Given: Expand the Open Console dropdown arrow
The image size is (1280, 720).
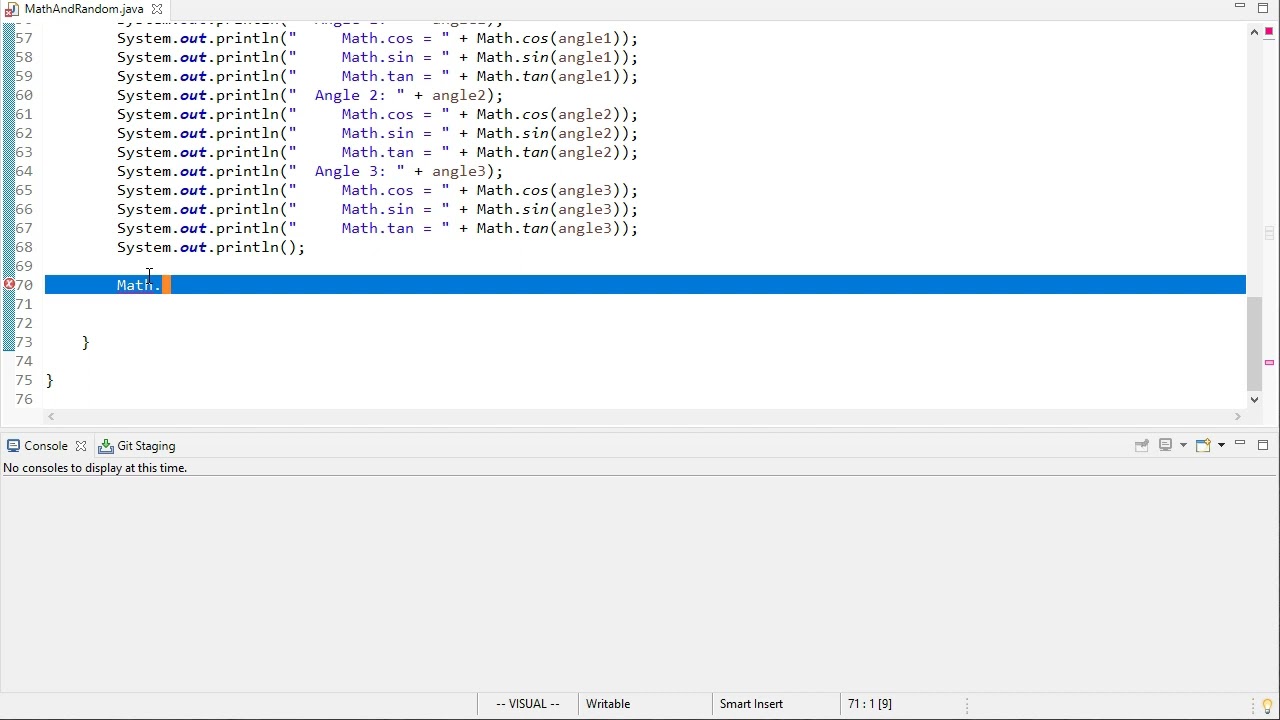Looking at the screenshot, I should (x=1221, y=445).
